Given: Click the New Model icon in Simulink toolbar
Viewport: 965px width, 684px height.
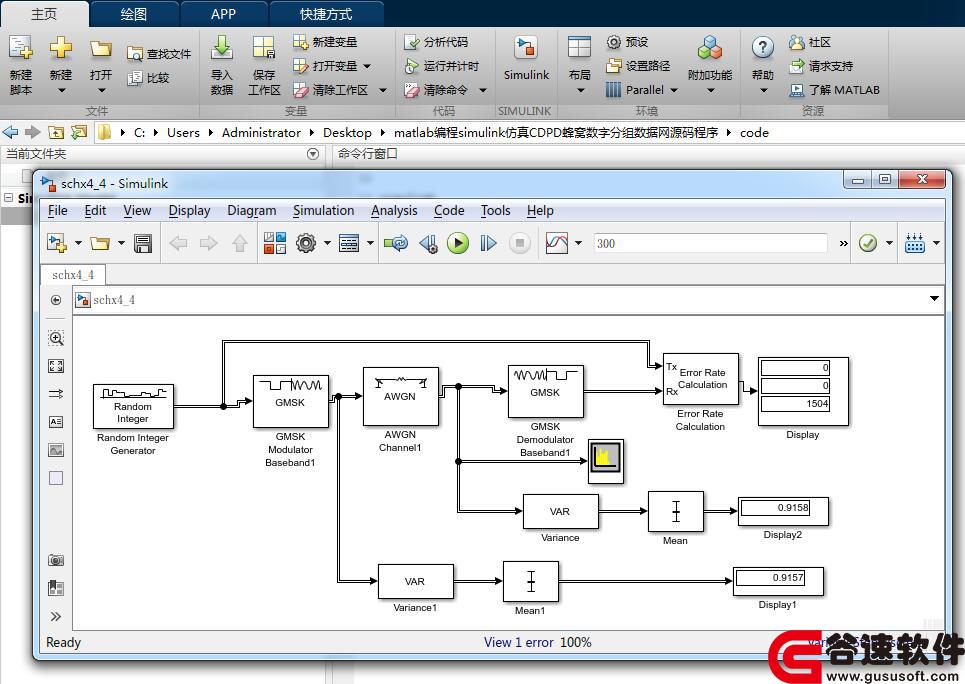Looking at the screenshot, I should (x=57, y=243).
